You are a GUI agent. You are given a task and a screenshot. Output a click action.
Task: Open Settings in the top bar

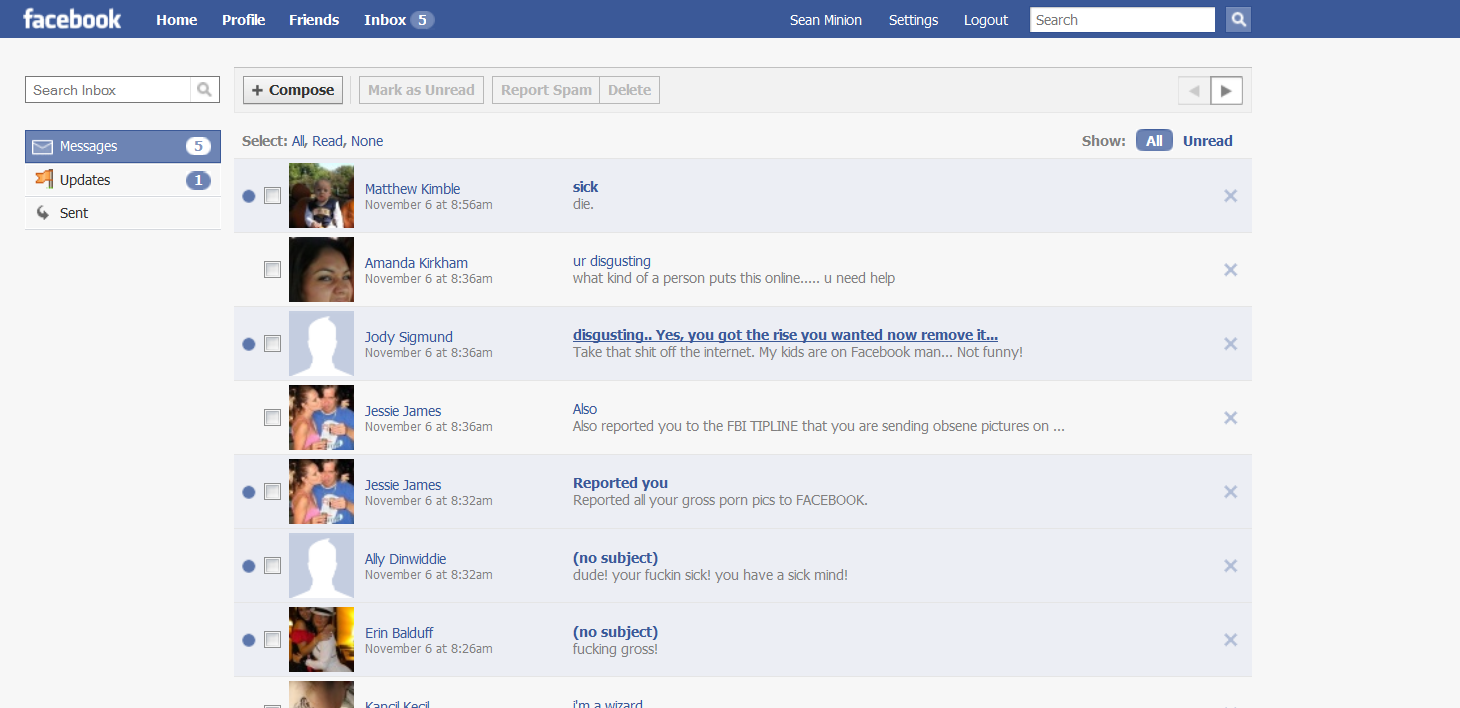[x=913, y=20]
